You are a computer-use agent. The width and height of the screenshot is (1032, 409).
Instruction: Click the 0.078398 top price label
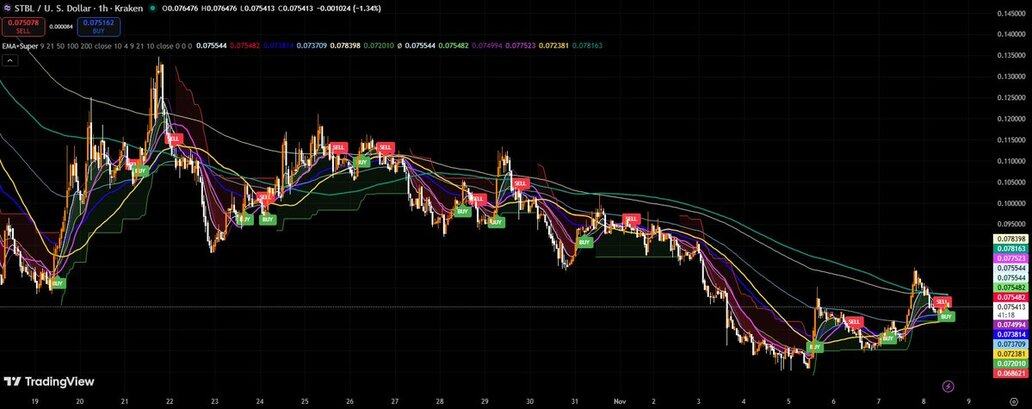(x=1012, y=239)
